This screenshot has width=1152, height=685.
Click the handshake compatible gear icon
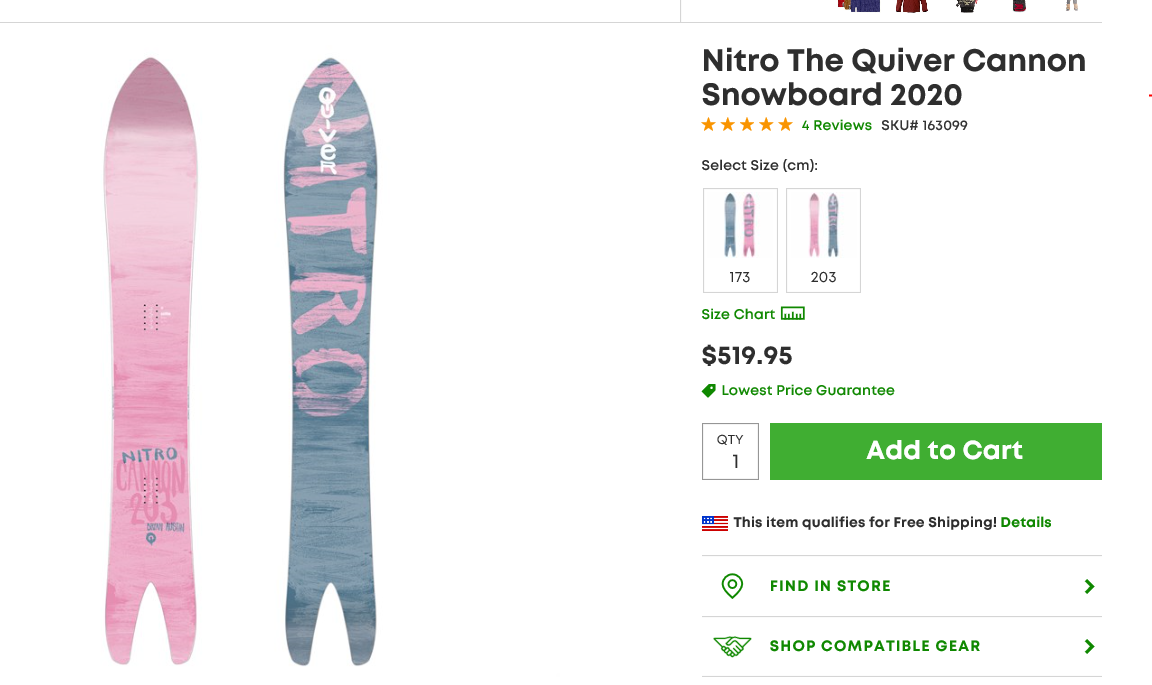click(x=732, y=646)
